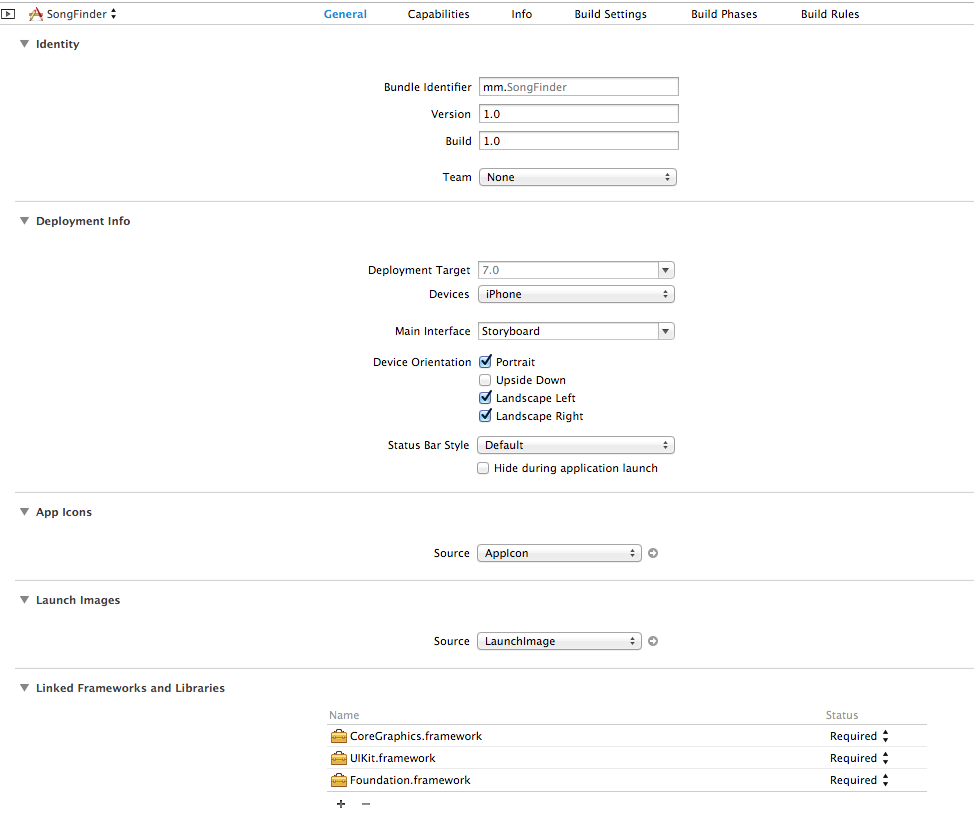This screenshot has height=813, width=974.
Task: Open the Info tab
Action: tap(521, 14)
